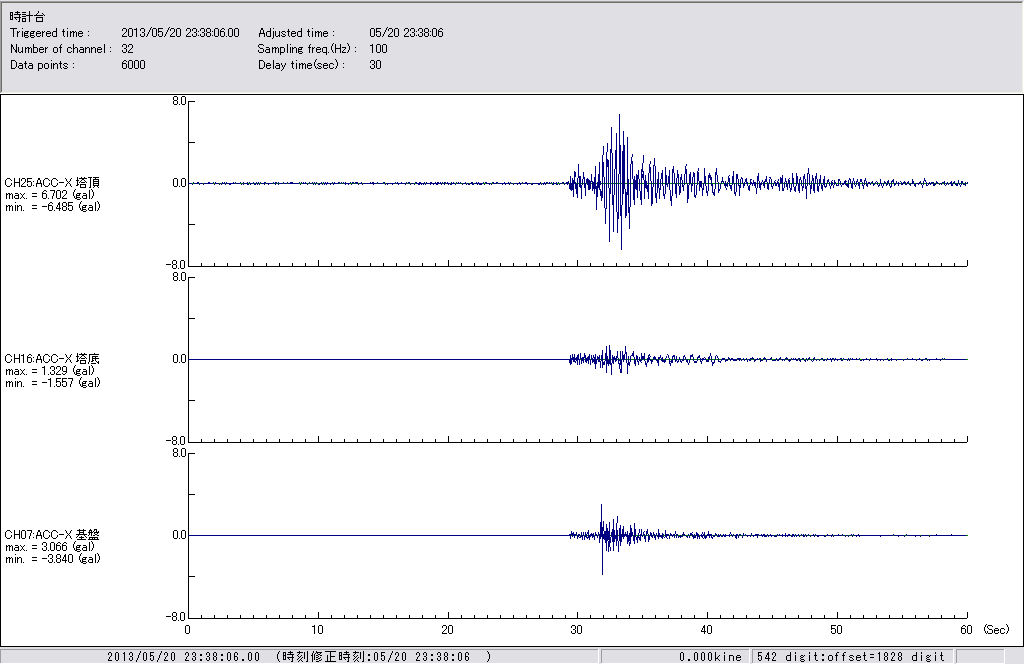Click the 60 tick label on the time axis

tap(966, 630)
